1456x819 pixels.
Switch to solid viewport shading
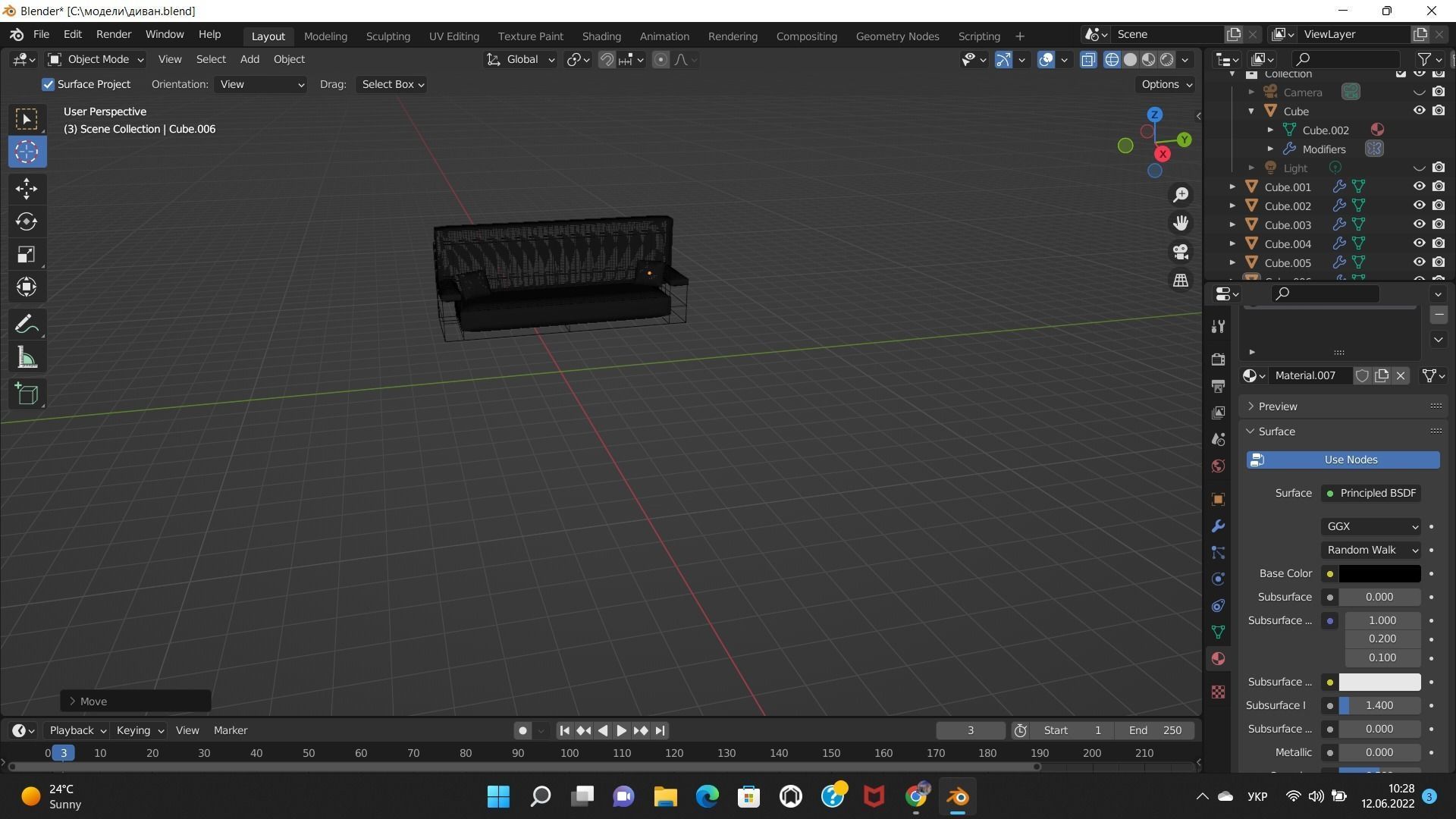pos(1130,59)
